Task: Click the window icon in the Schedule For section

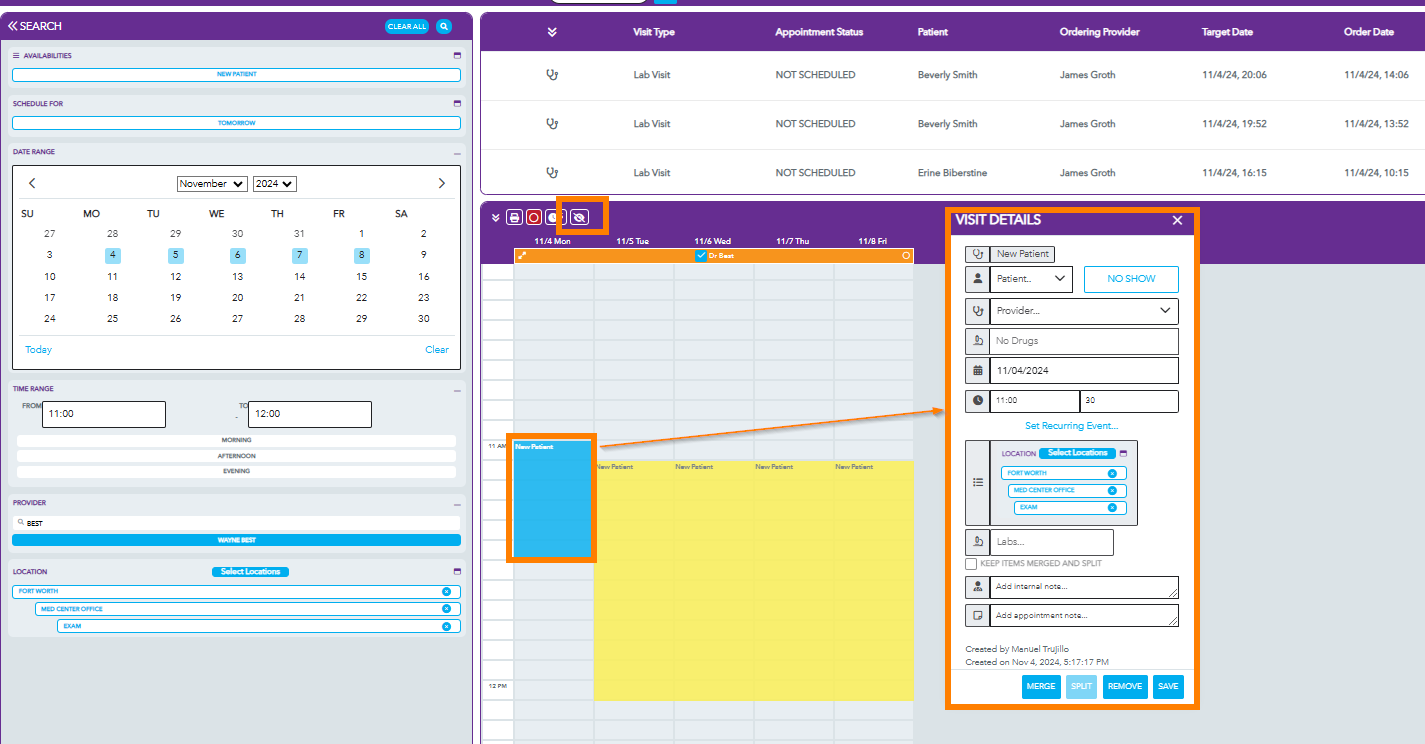Action: pyautogui.click(x=457, y=104)
